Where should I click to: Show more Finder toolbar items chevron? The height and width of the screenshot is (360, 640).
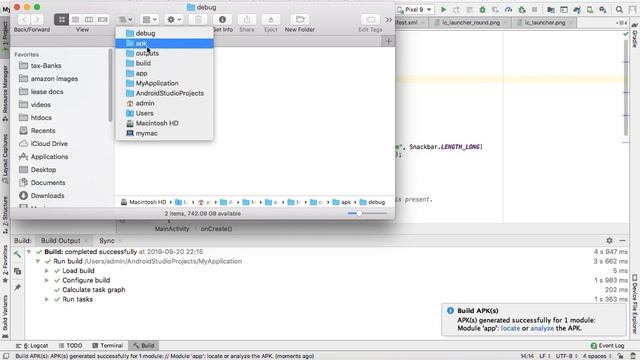[x=389, y=20]
